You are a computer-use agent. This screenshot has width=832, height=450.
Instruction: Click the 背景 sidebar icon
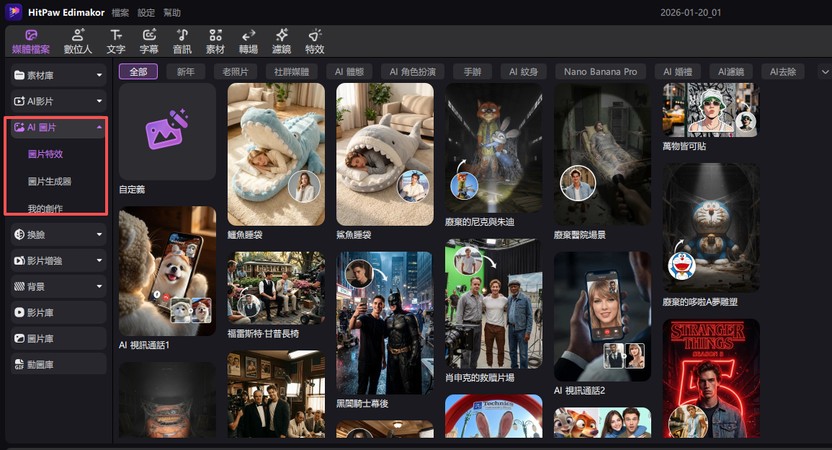click(19, 287)
